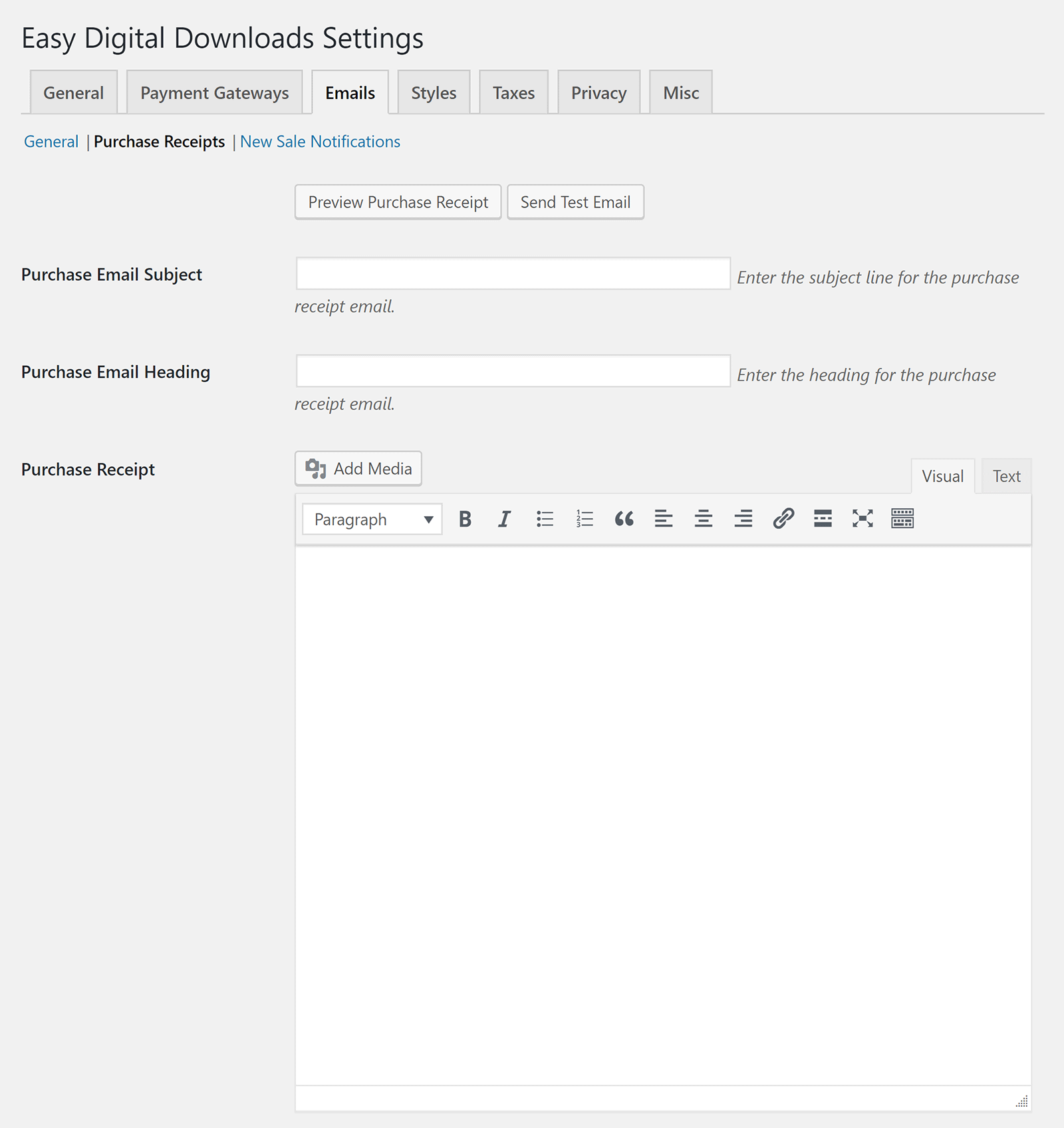
Task: Click inside the Purchase Receipt editor area
Action: coord(663,815)
